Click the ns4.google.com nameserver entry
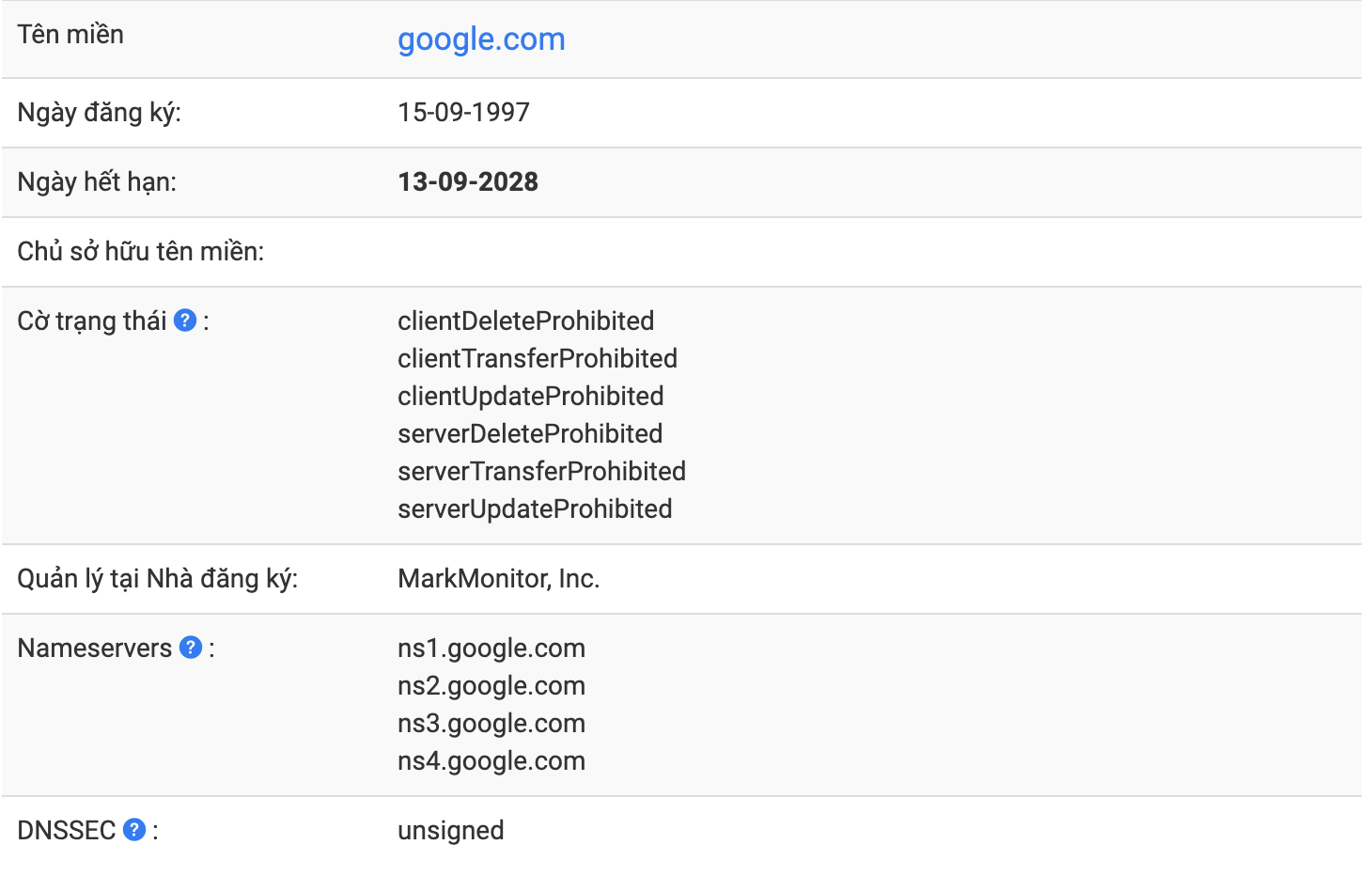1372x876 pixels. [491, 761]
